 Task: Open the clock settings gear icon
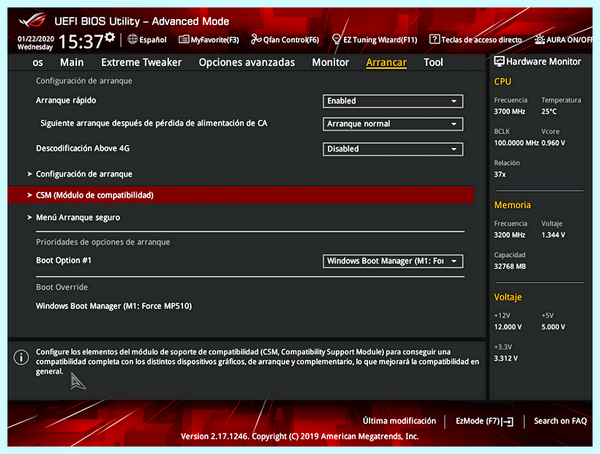click(x=110, y=37)
